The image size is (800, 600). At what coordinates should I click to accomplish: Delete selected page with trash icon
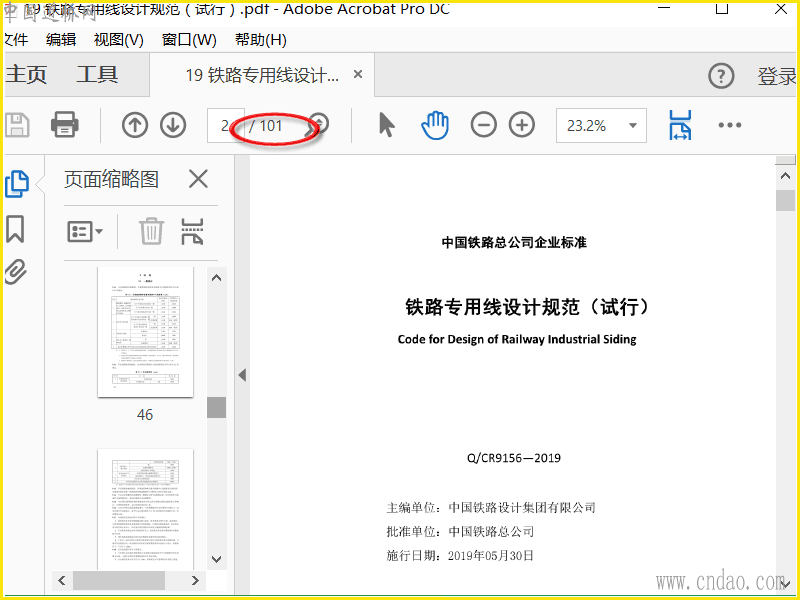pyautogui.click(x=152, y=231)
